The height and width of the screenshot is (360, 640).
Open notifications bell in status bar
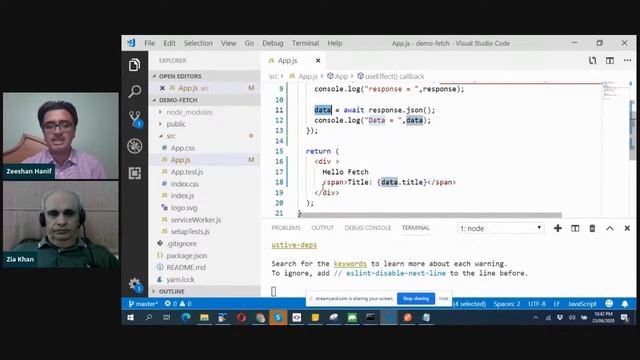(x=625, y=304)
